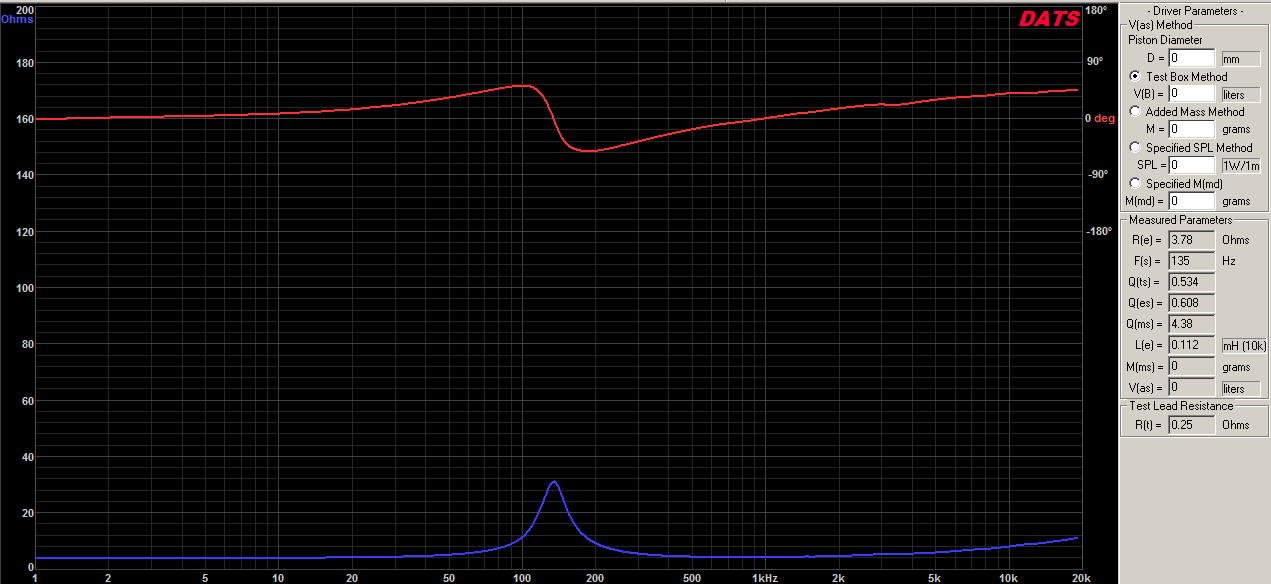
Task: Click the '0 deg' phase axis label
Action: [1100, 118]
